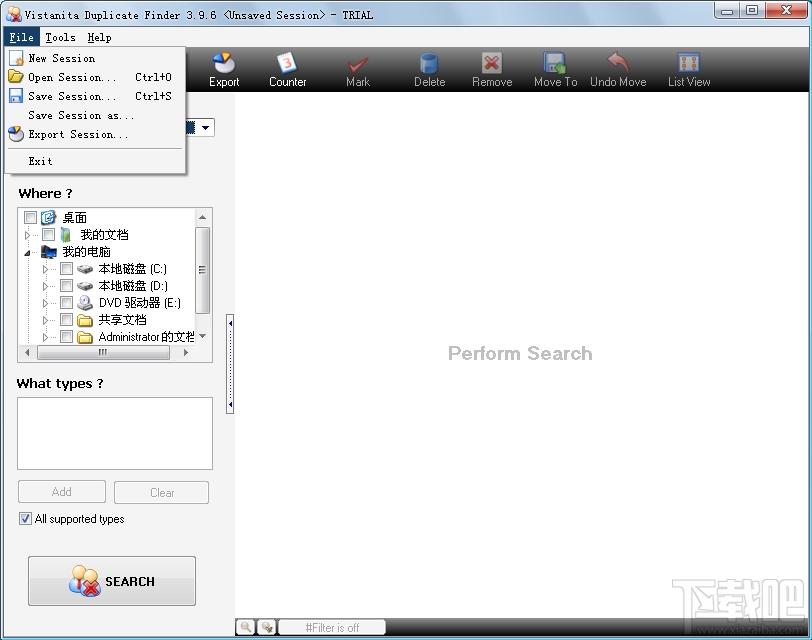Click the Add button
Image resolution: width=812 pixels, height=640 pixels.
(x=62, y=492)
